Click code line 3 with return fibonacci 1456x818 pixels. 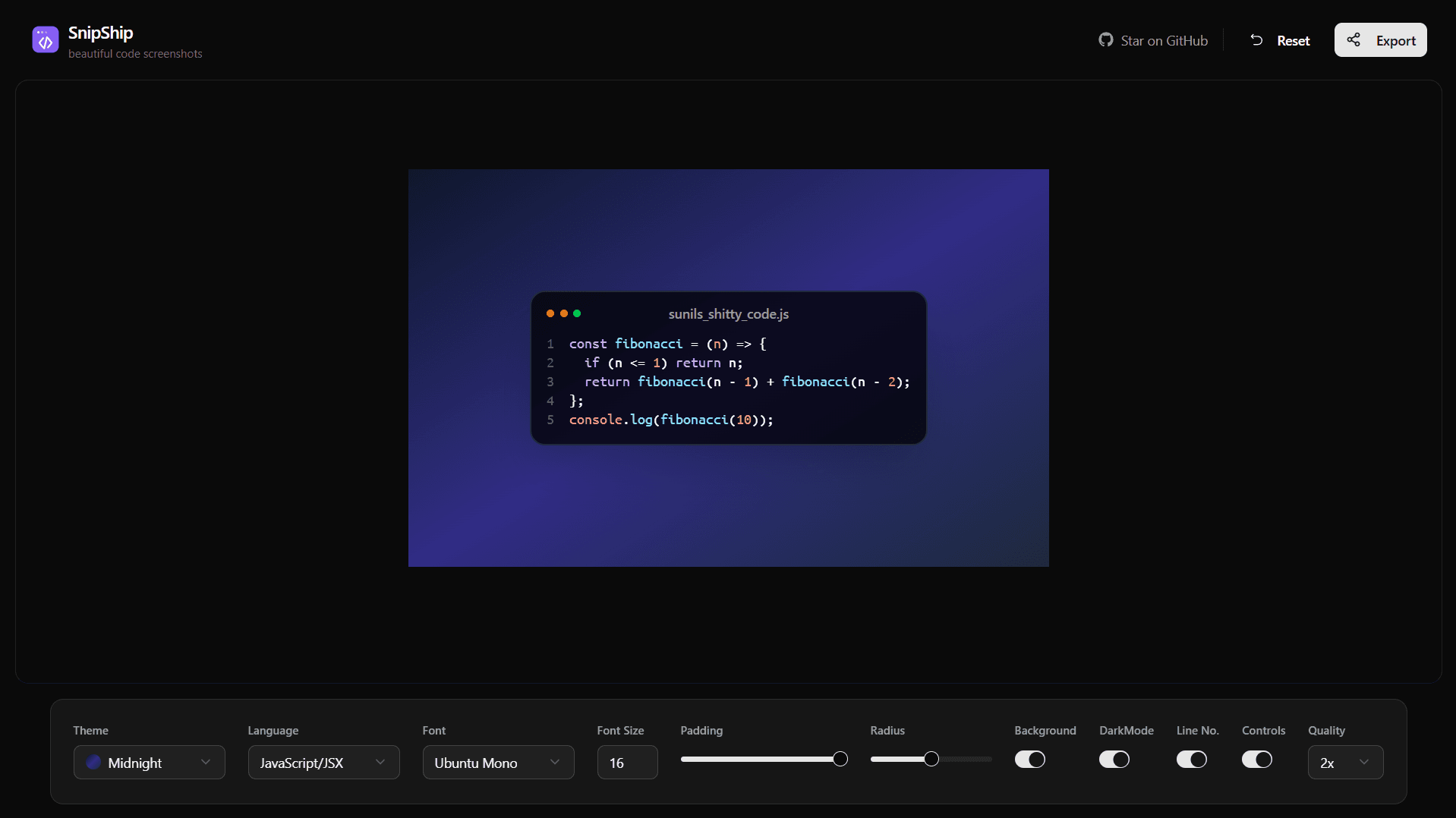point(747,382)
